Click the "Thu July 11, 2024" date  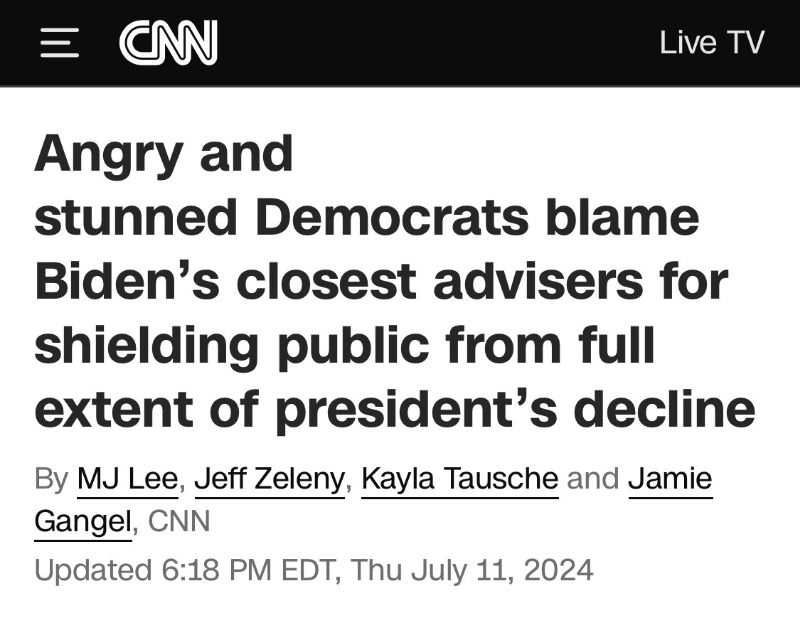(x=473, y=570)
